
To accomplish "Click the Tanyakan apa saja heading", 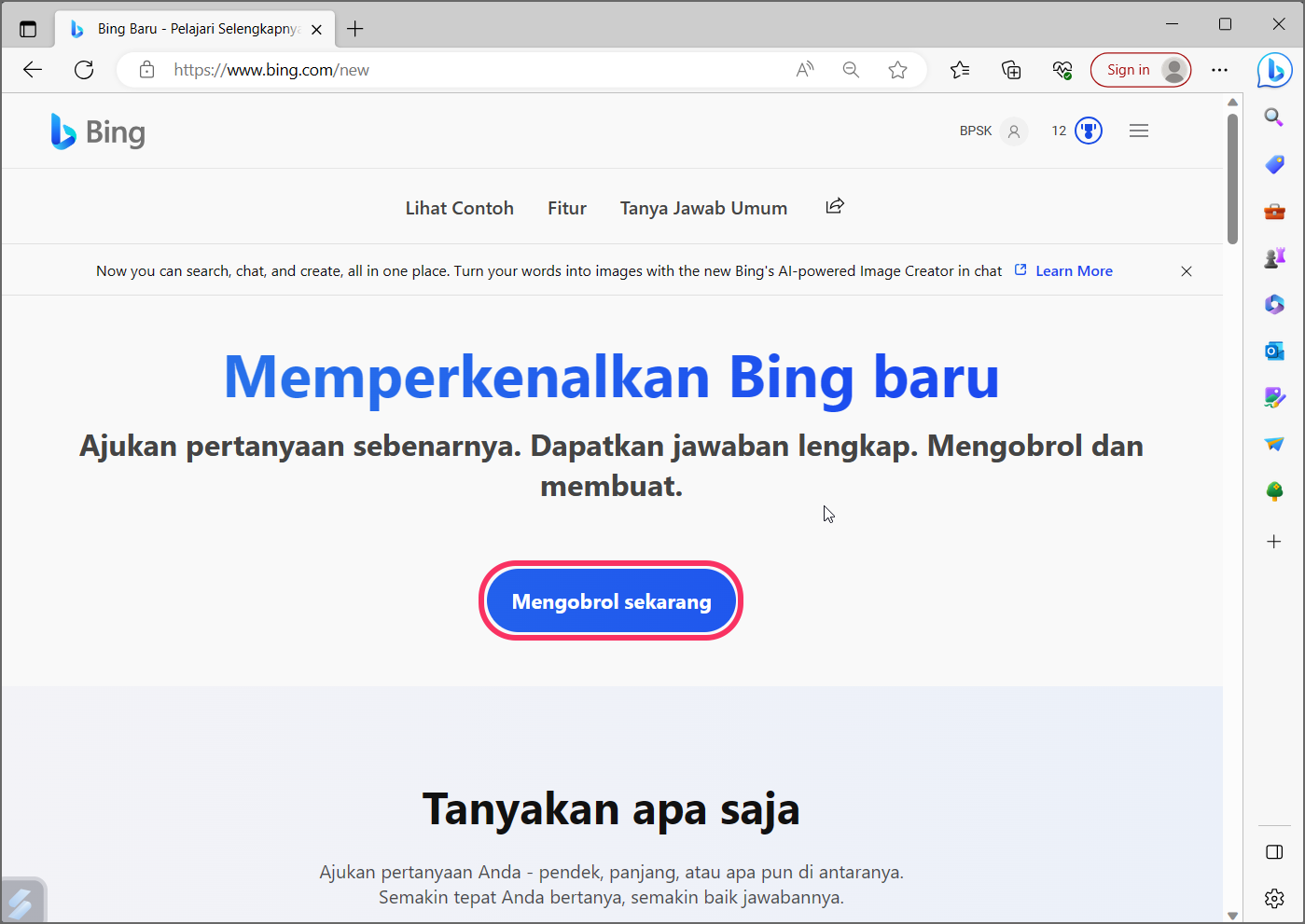I will click(x=611, y=809).
